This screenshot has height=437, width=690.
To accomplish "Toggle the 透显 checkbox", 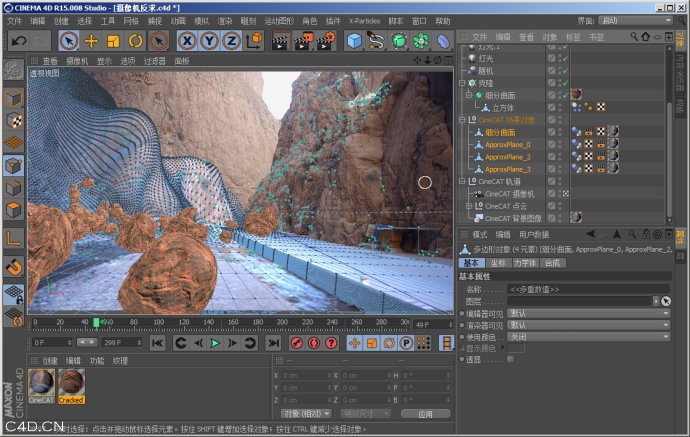I will pos(510,359).
